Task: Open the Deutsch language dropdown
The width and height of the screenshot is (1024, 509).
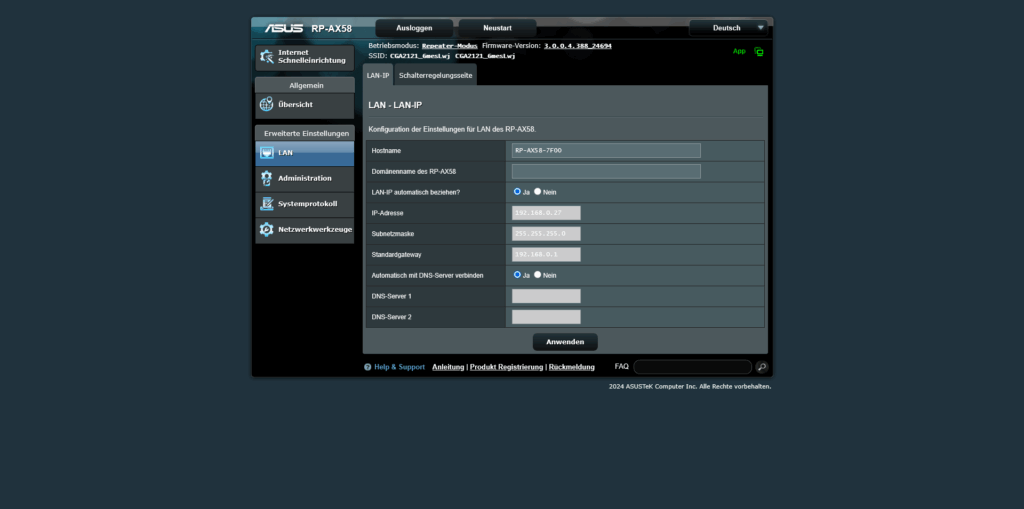Action: (x=731, y=28)
